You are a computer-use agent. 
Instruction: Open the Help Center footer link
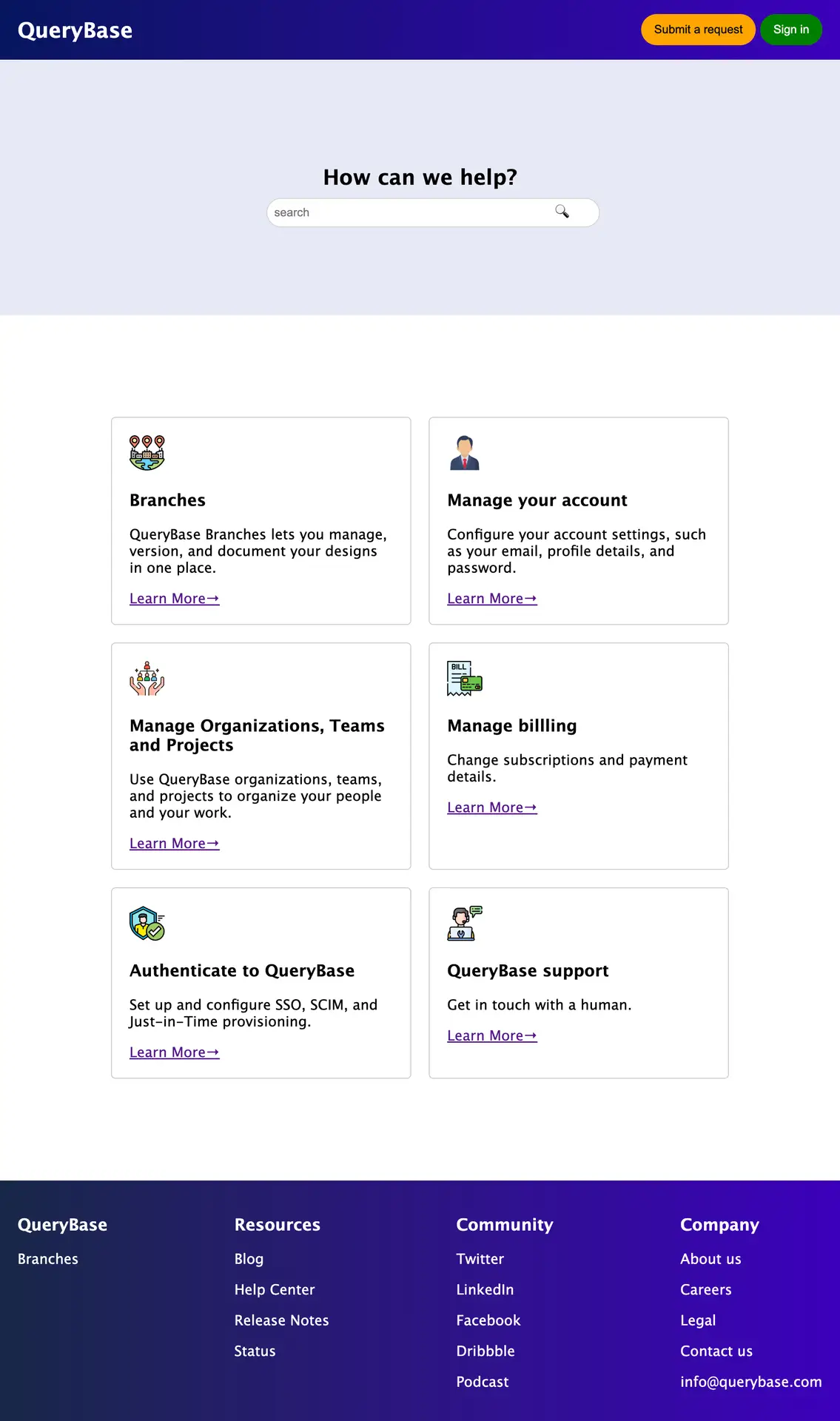coord(275,1289)
